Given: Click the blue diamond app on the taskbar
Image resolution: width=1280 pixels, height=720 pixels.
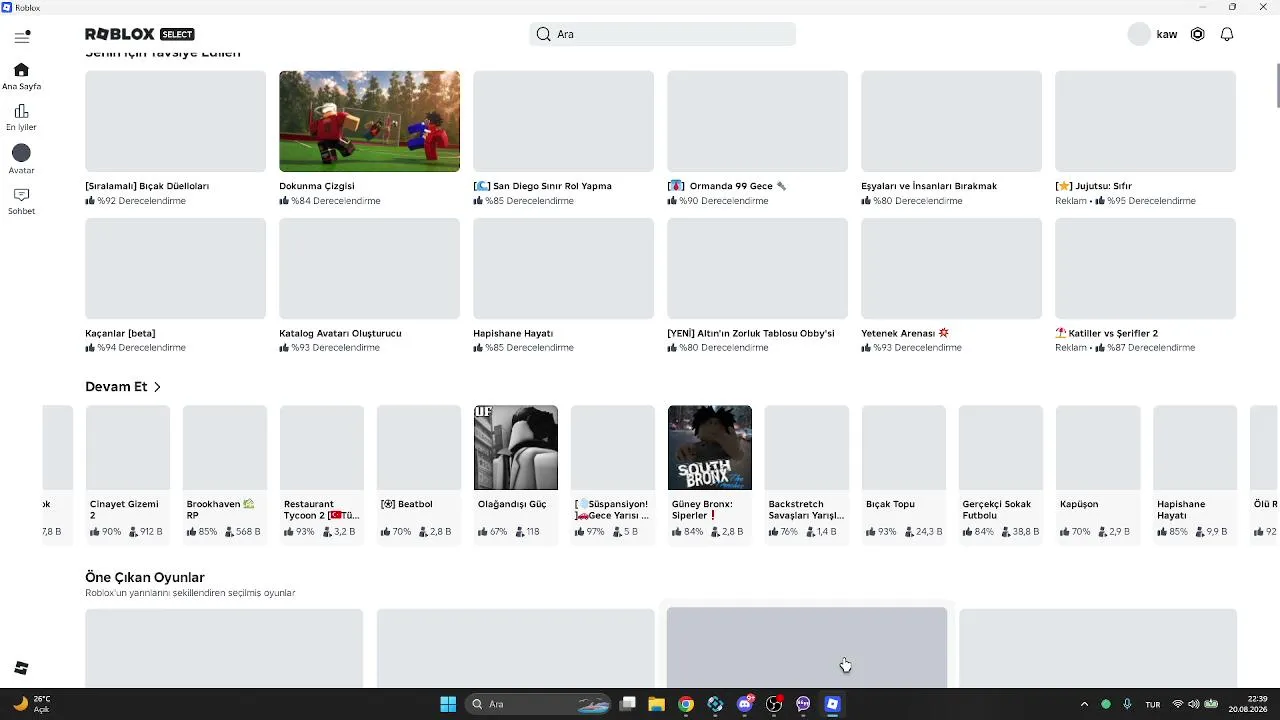Looking at the screenshot, I should 715,704.
